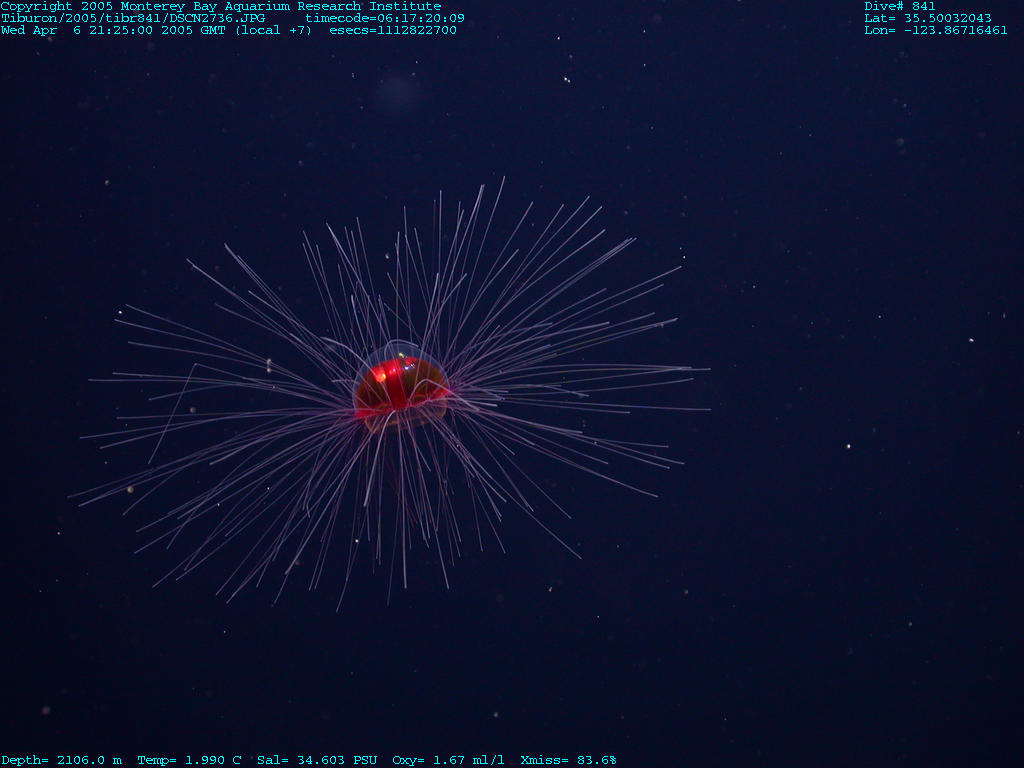Click the 'Temp= 1.990 C' readout
This screenshot has width=1024, height=768.
[189, 760]
